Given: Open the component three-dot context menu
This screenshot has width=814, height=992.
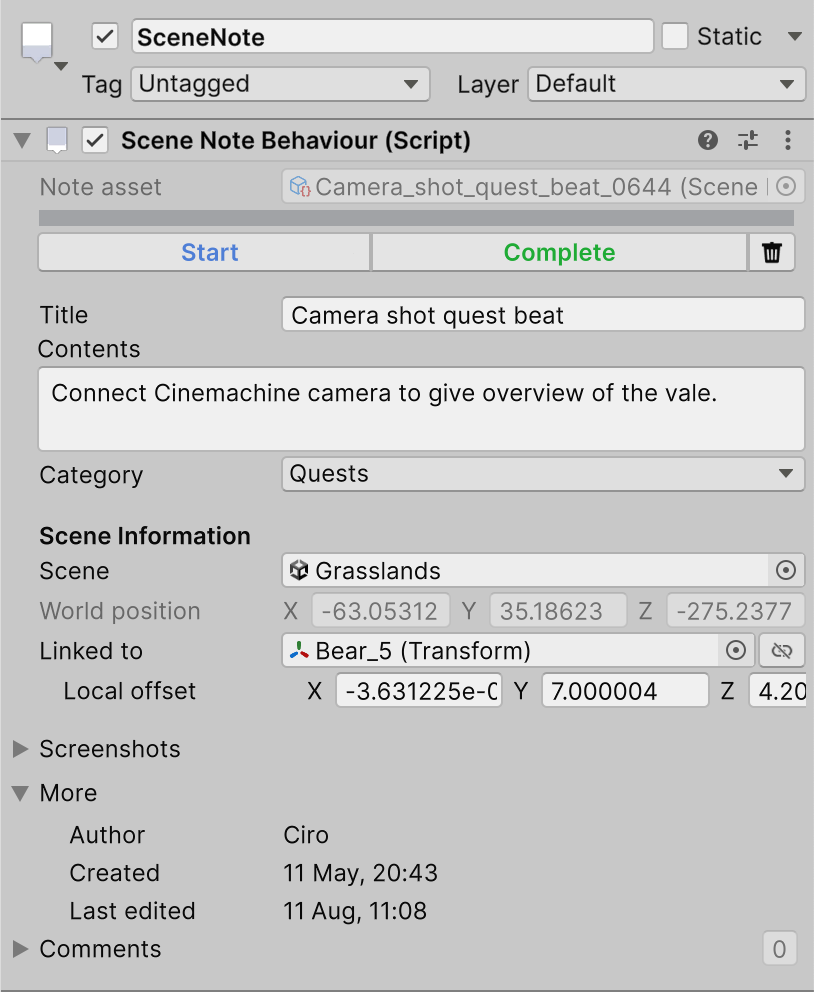Looking at the screenshot, I should click(x=788, y=141).
